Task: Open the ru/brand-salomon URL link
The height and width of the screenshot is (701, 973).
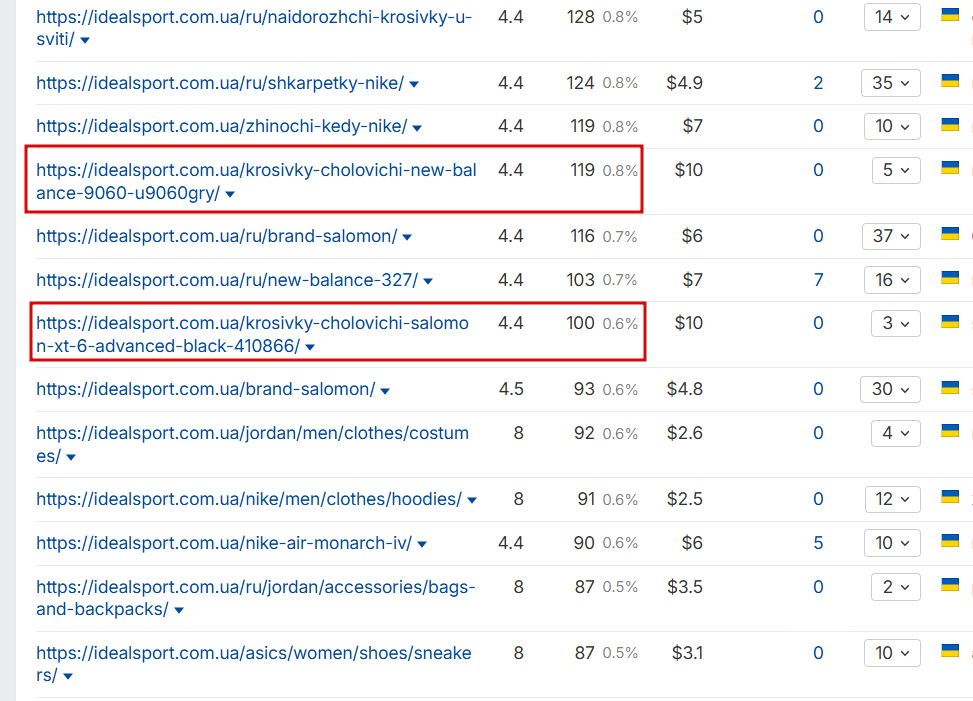Action: (217, 236)
